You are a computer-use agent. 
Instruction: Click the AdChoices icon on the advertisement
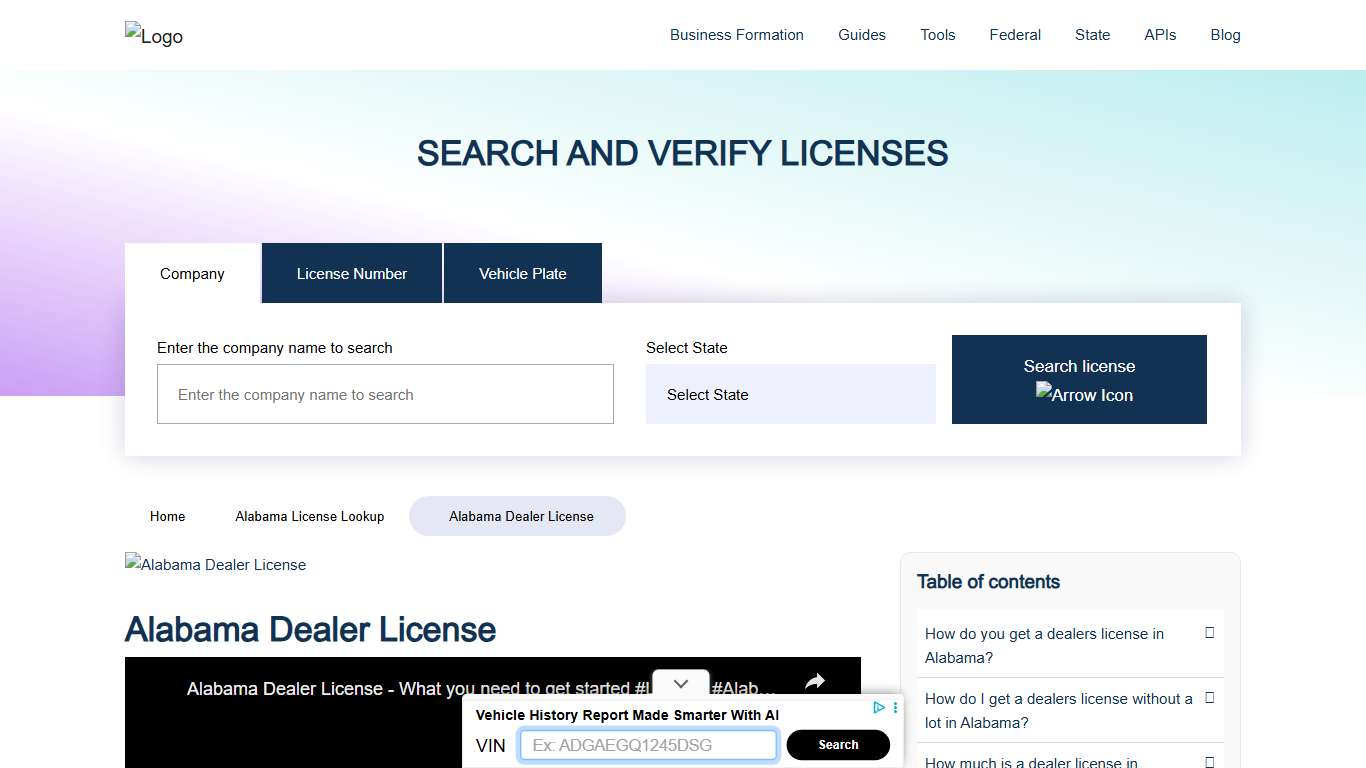tap(878, 707)
